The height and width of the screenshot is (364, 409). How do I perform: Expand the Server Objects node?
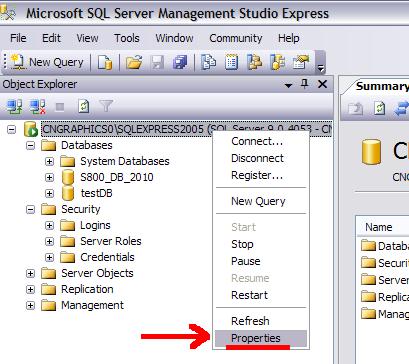(x=30, y=273)
